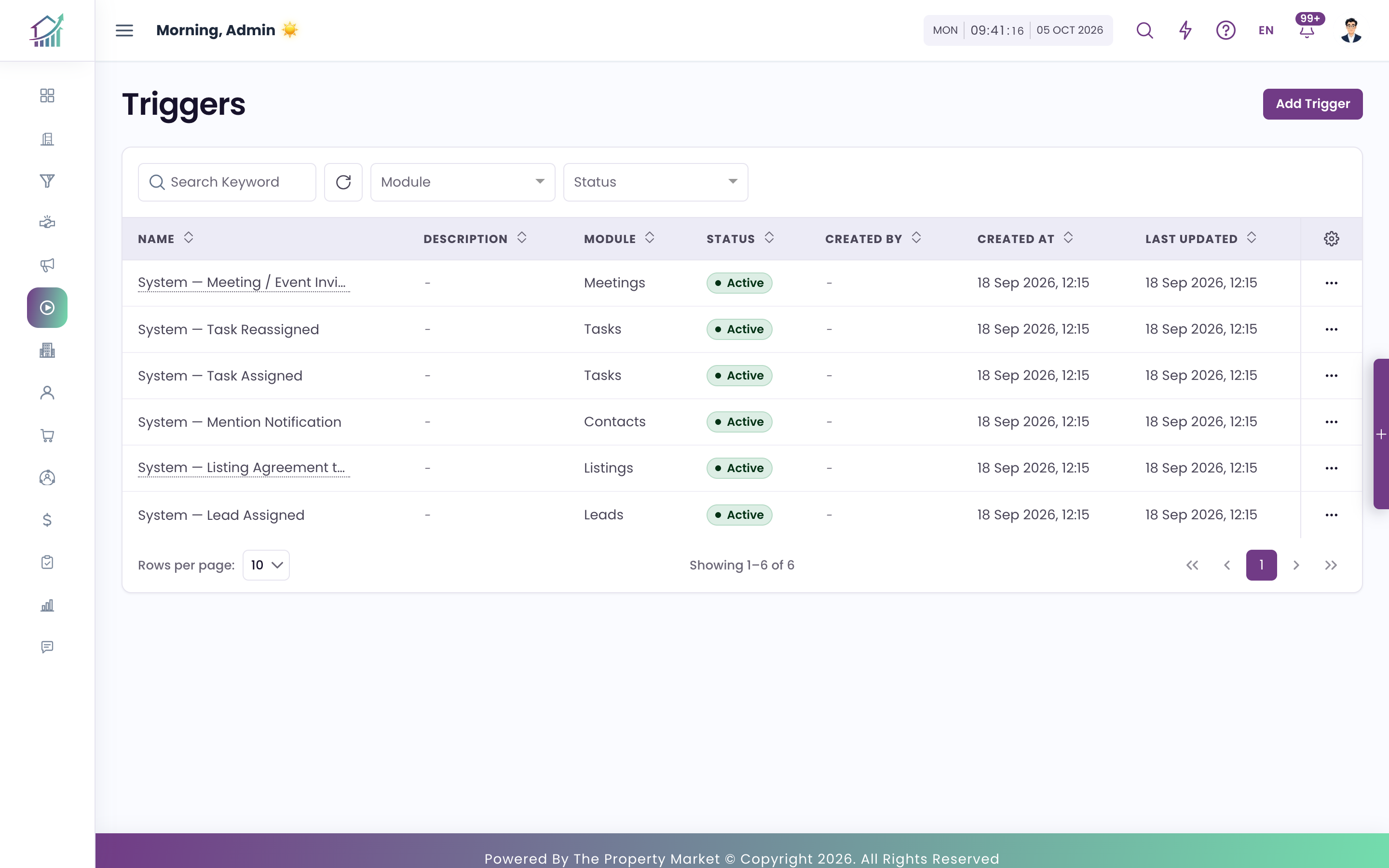Open the chat message icon in sidebar
This screenshot has width=1389, height=868.
pyautogui.click(x=47, y=647)
